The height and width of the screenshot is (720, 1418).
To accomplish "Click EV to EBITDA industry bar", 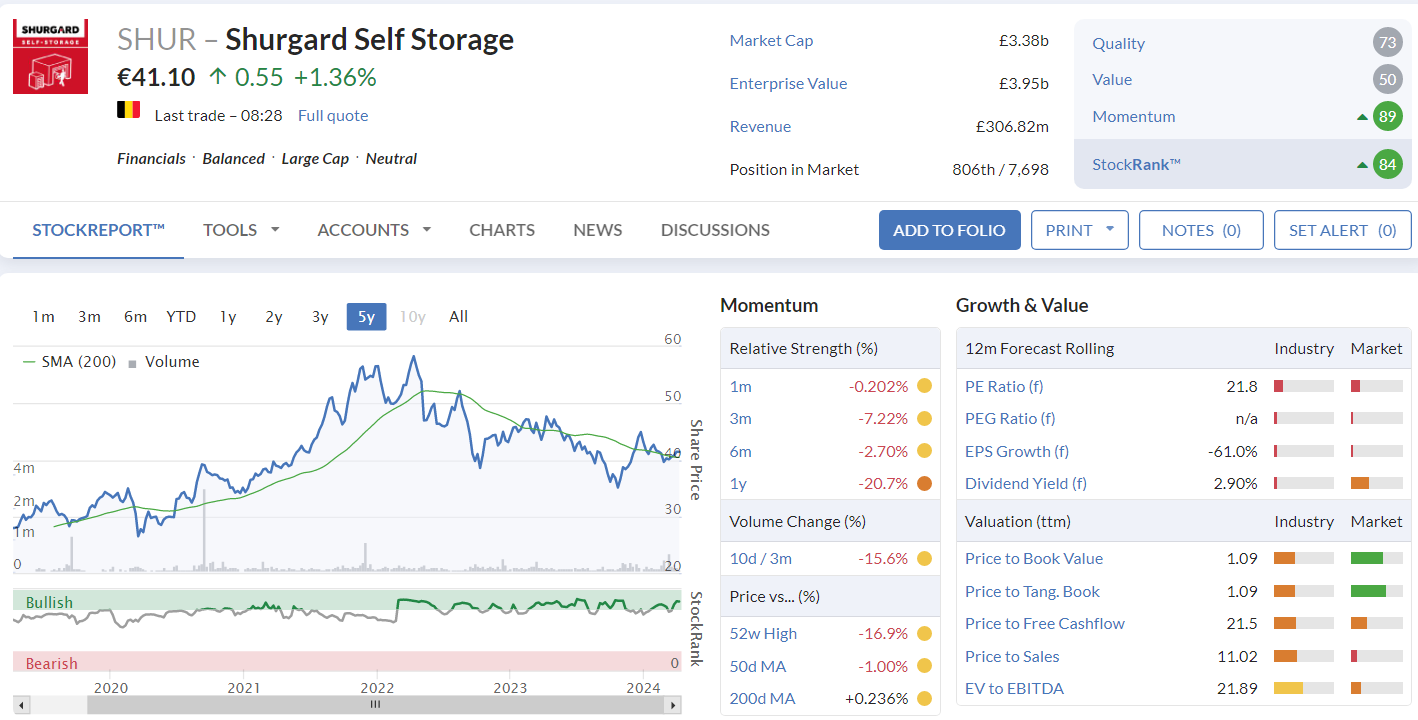I will 1303,688.
